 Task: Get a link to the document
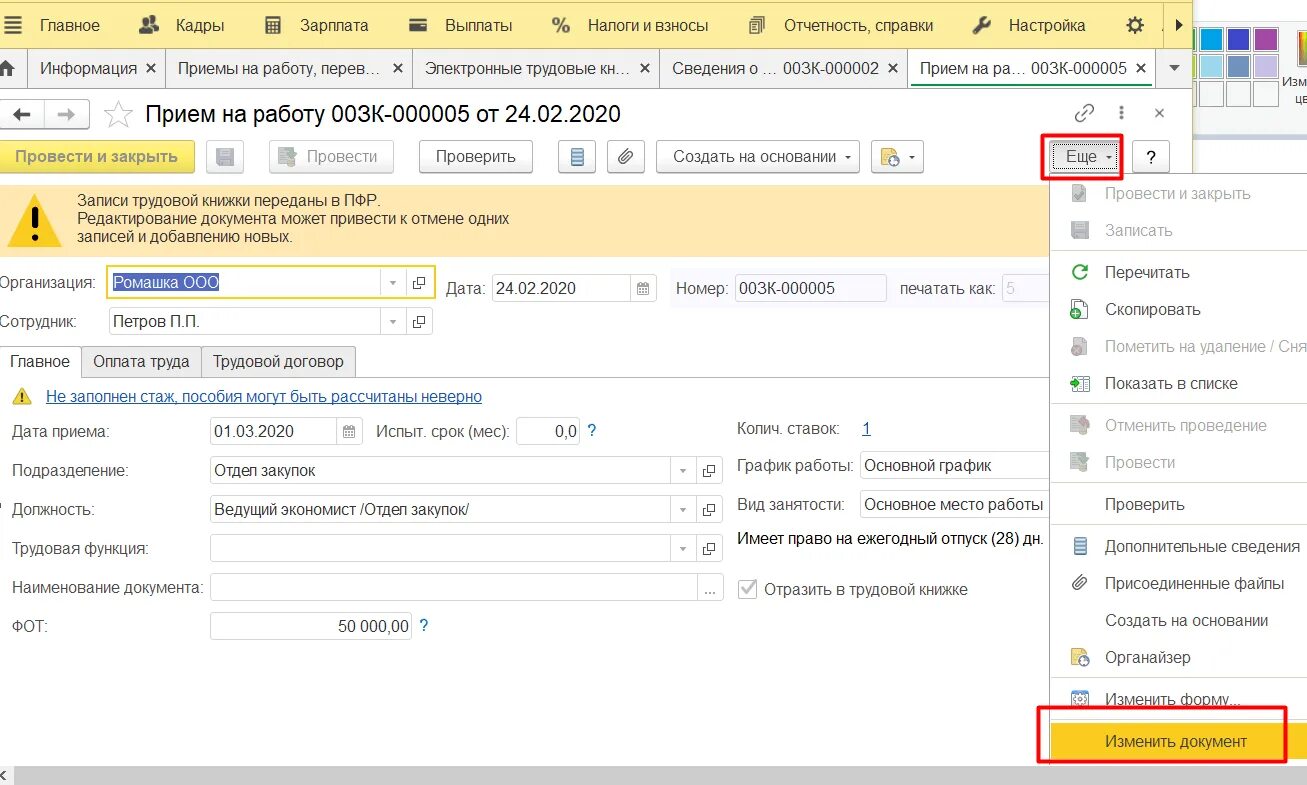click(x=1084, y=113)
